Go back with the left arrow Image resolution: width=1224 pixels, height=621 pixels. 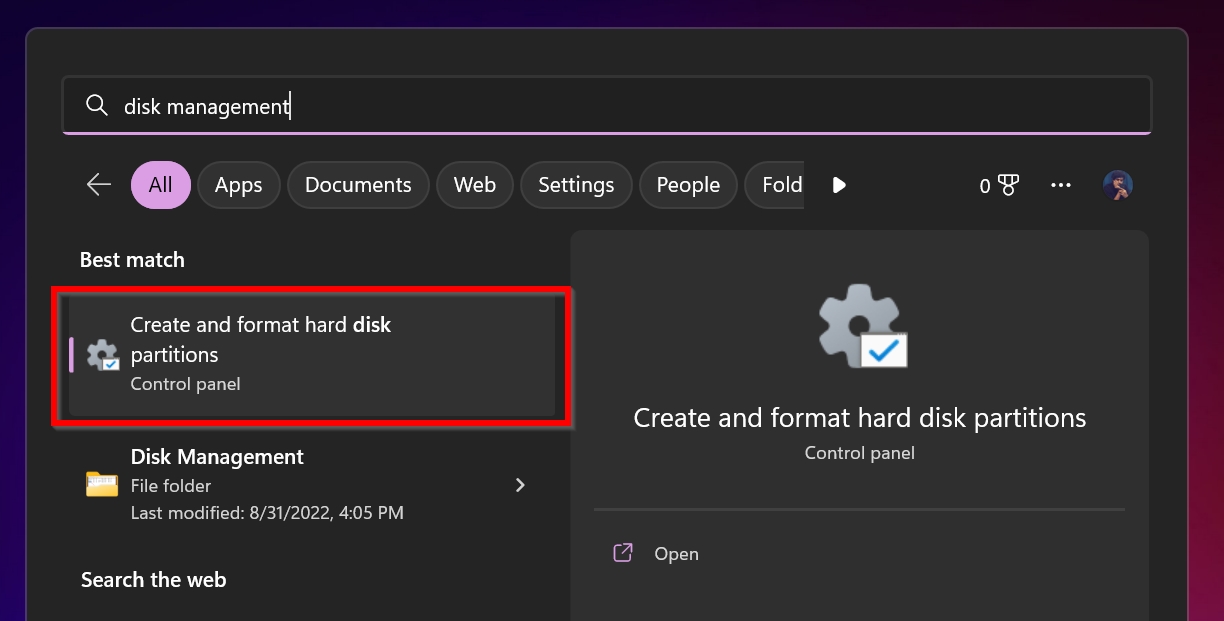[98, 184]
